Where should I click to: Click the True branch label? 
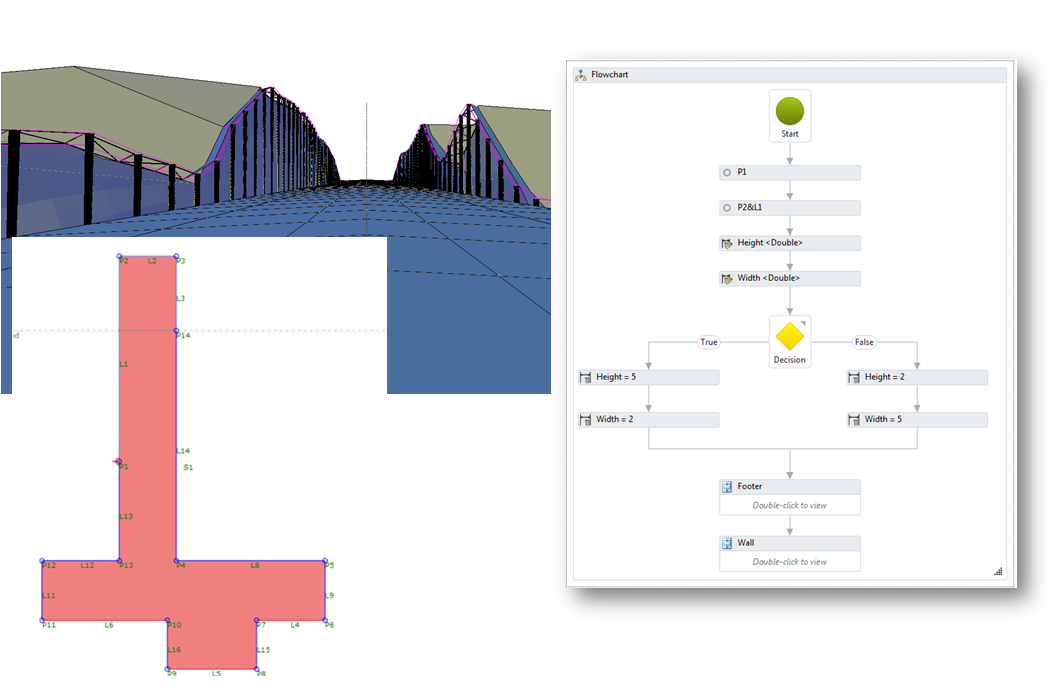click(708, 342)
